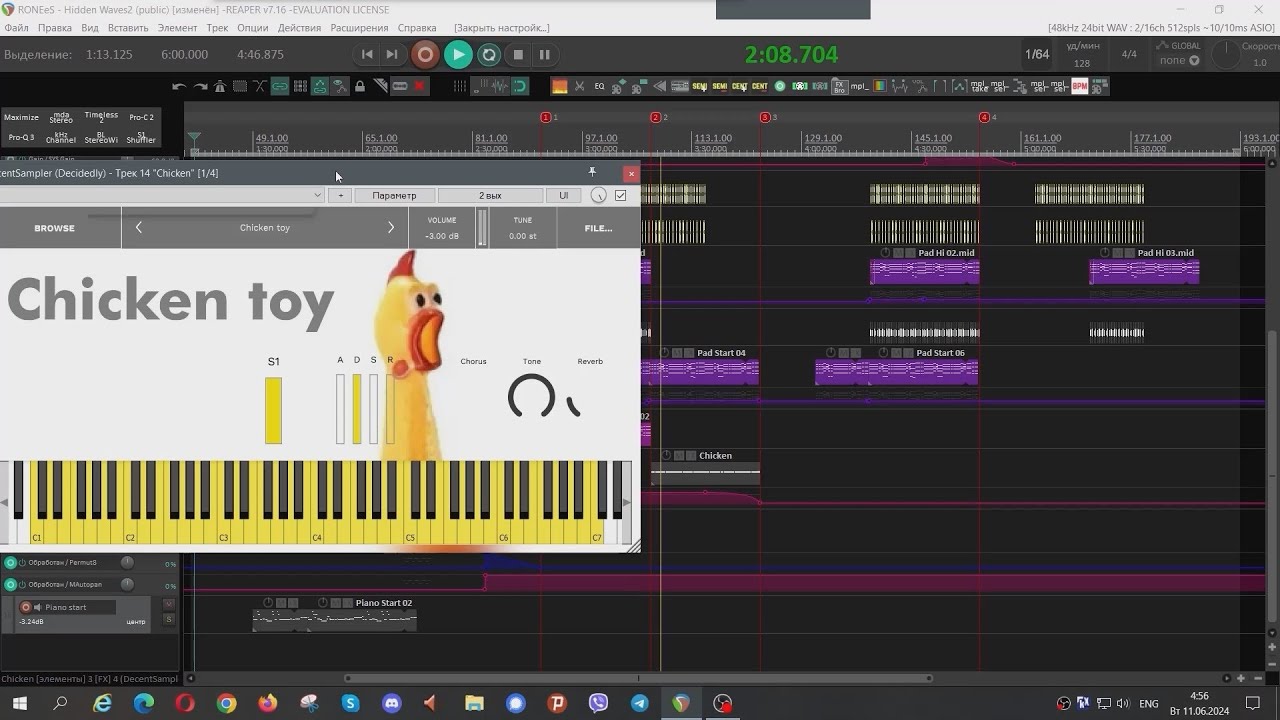The height and width of the screenshot is (720, 1280).
Task: Adjust the Permut8 envelope knob
Action: [x=127, y=562]
